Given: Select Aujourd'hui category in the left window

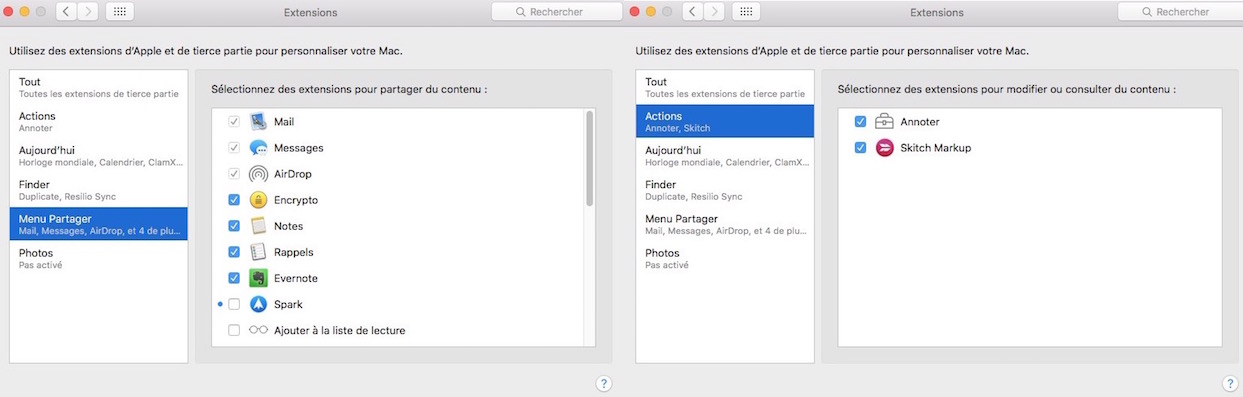Looking at the screenshot, I should 99,155.
